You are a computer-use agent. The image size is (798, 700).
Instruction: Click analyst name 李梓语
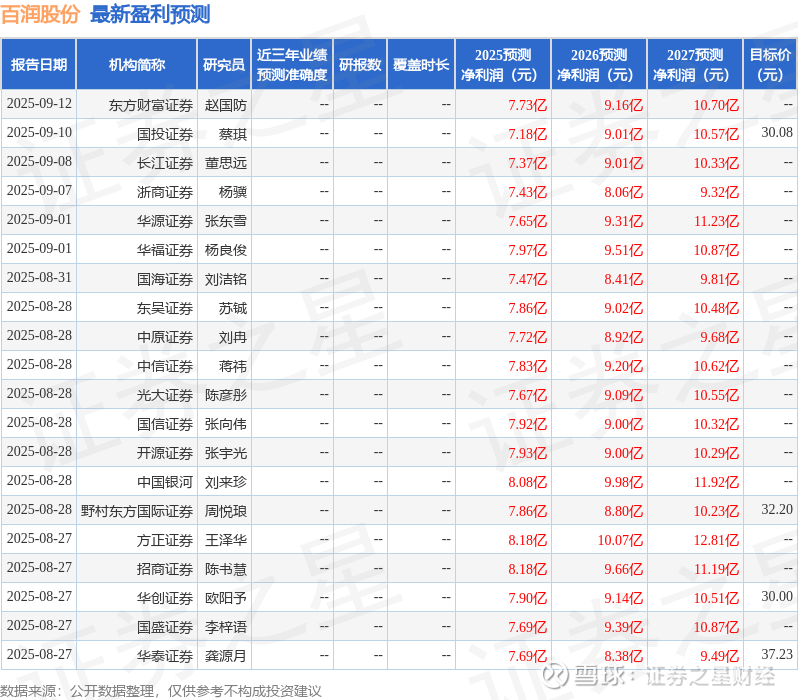225,628
